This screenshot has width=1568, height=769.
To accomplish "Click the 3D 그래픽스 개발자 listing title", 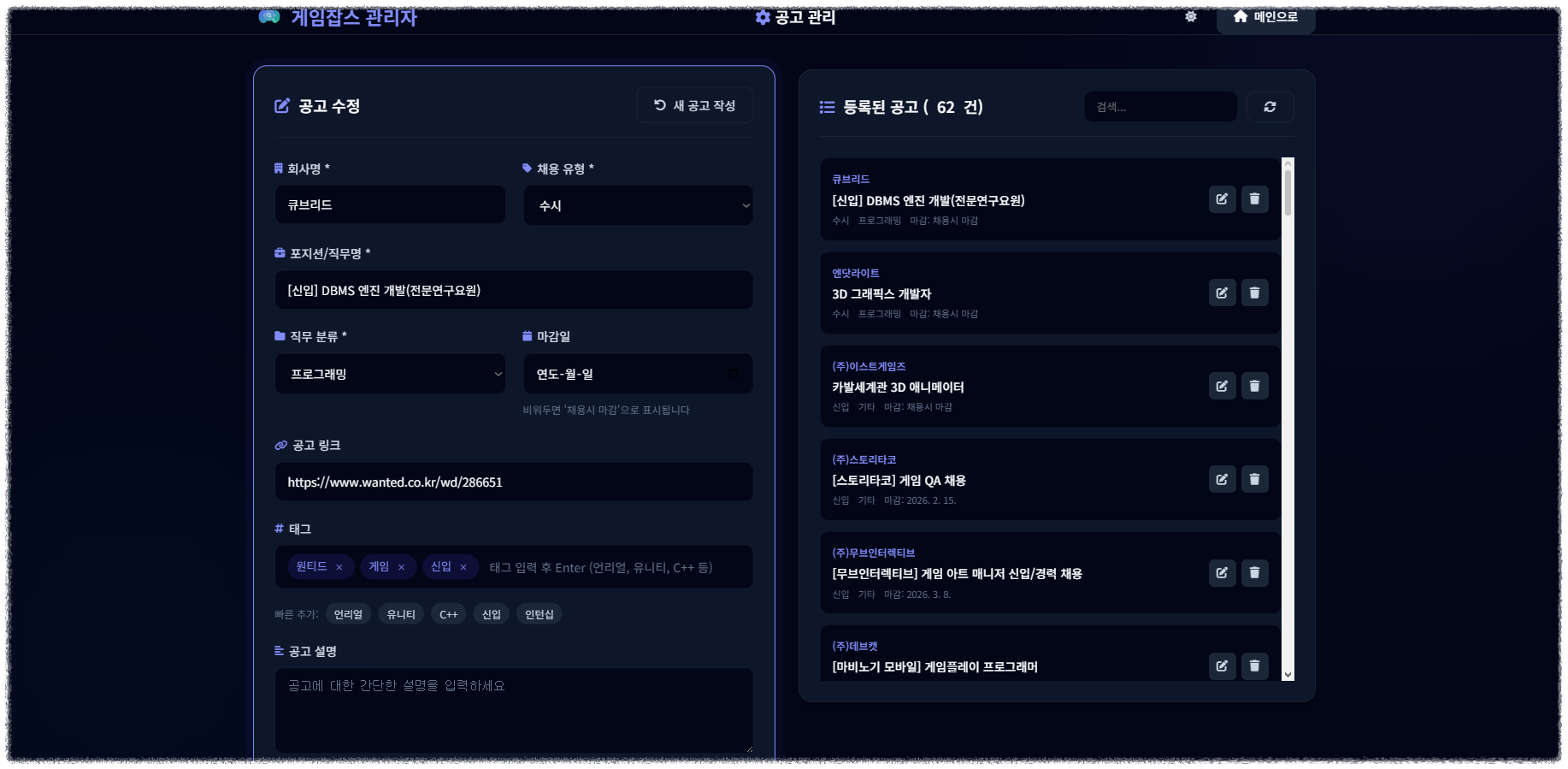I will tap(881, 293).
